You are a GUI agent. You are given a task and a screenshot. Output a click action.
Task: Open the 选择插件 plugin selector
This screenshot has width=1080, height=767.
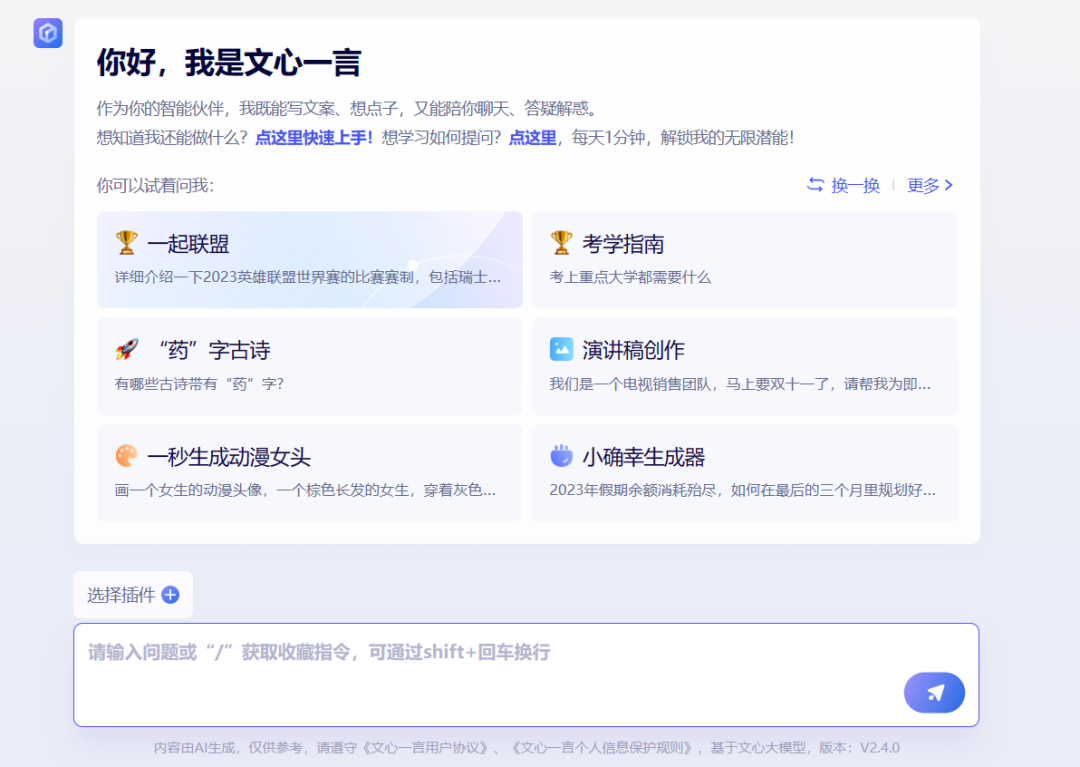click(133, 595)
